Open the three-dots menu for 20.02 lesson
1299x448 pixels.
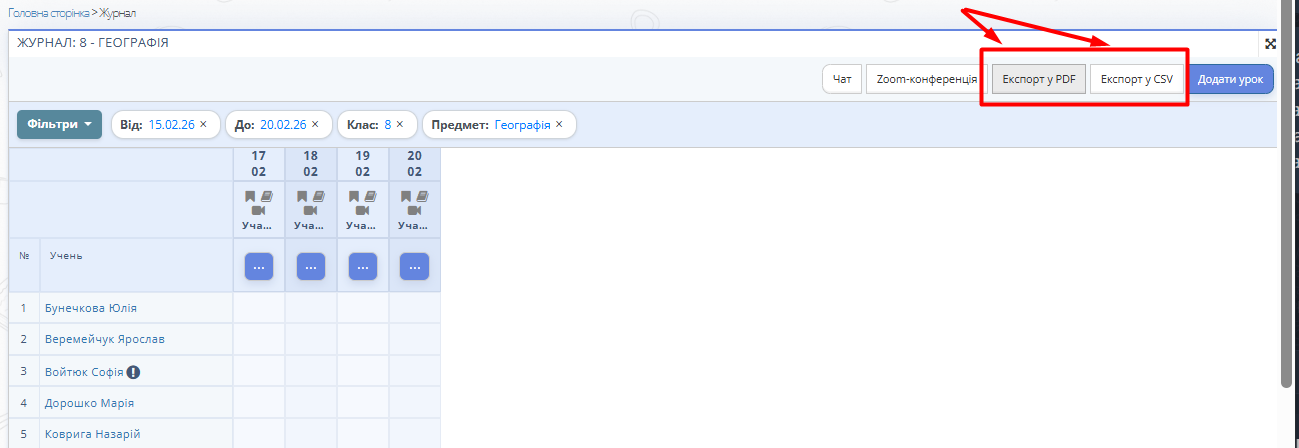pyautogui.click(x=414, y=267)
